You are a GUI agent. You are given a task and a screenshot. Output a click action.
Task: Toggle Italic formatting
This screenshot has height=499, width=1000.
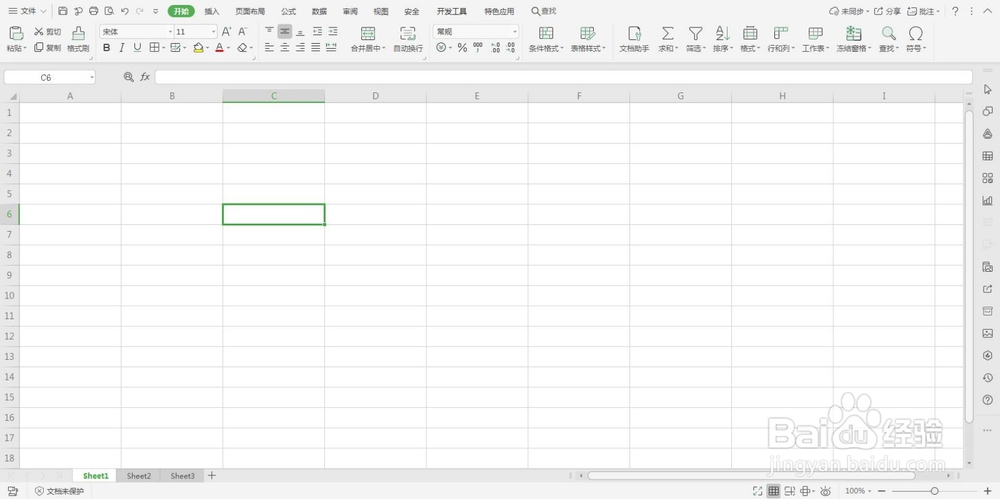click(122, 48)
